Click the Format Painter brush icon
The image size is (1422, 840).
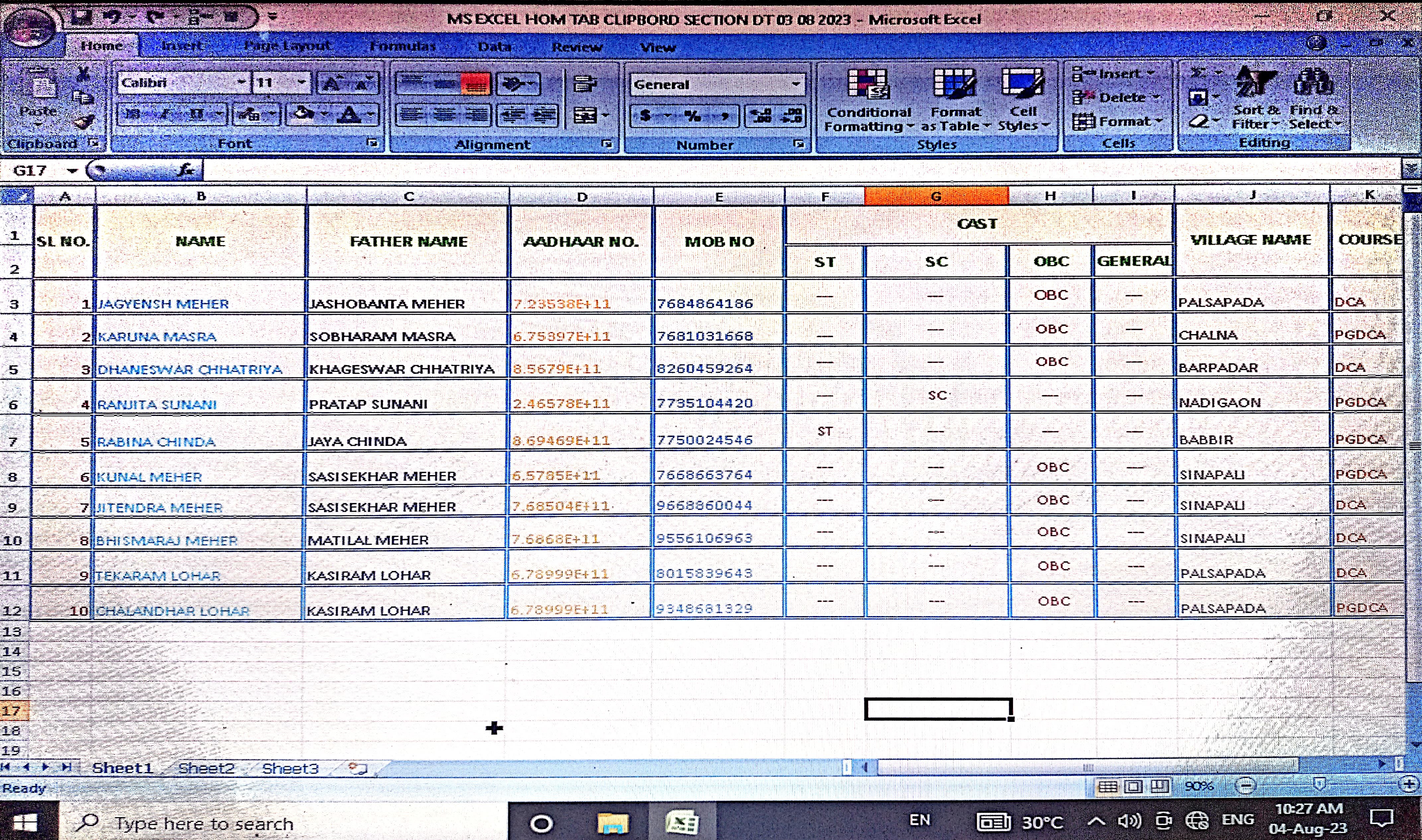point(85,121)
